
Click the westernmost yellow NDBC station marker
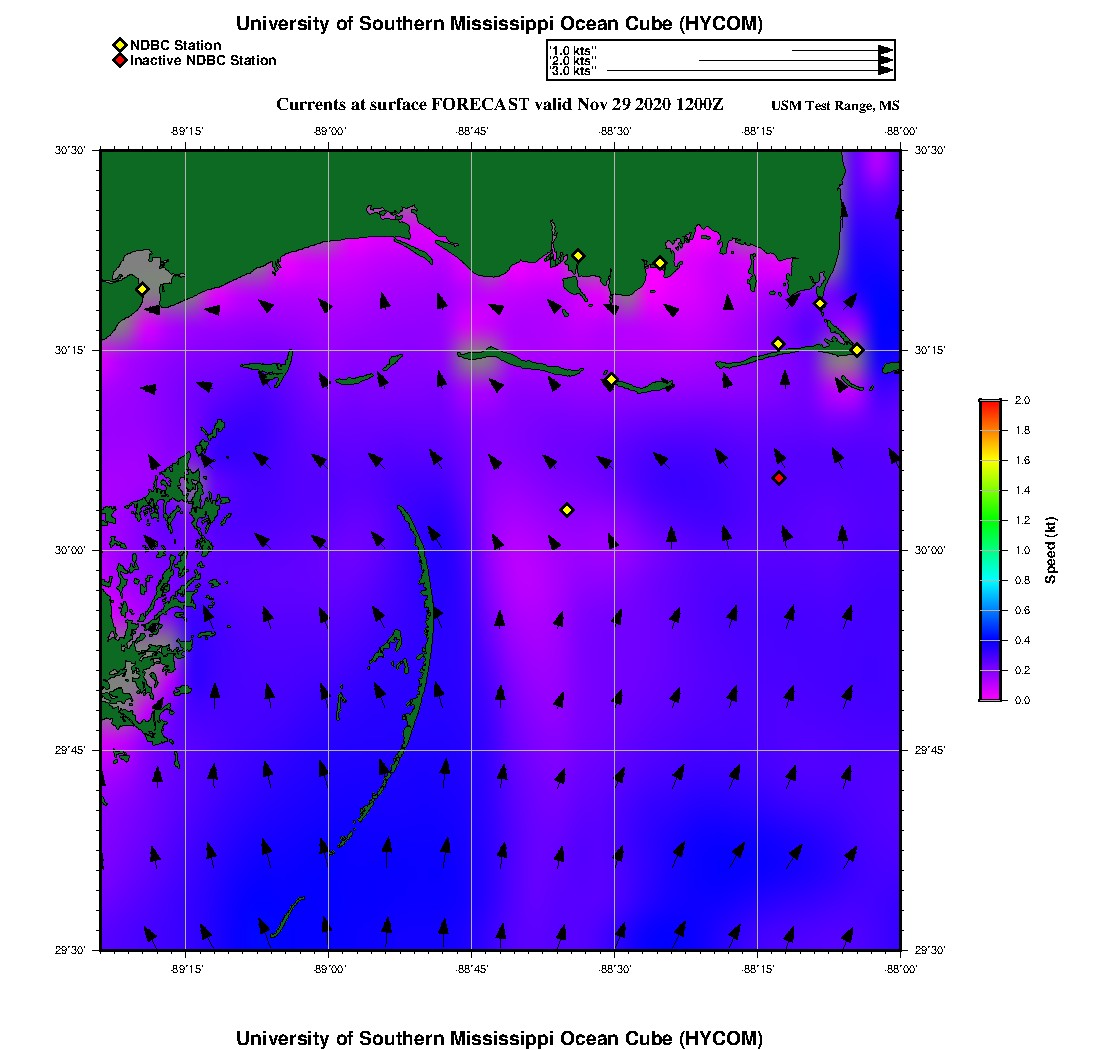(142, 289)
